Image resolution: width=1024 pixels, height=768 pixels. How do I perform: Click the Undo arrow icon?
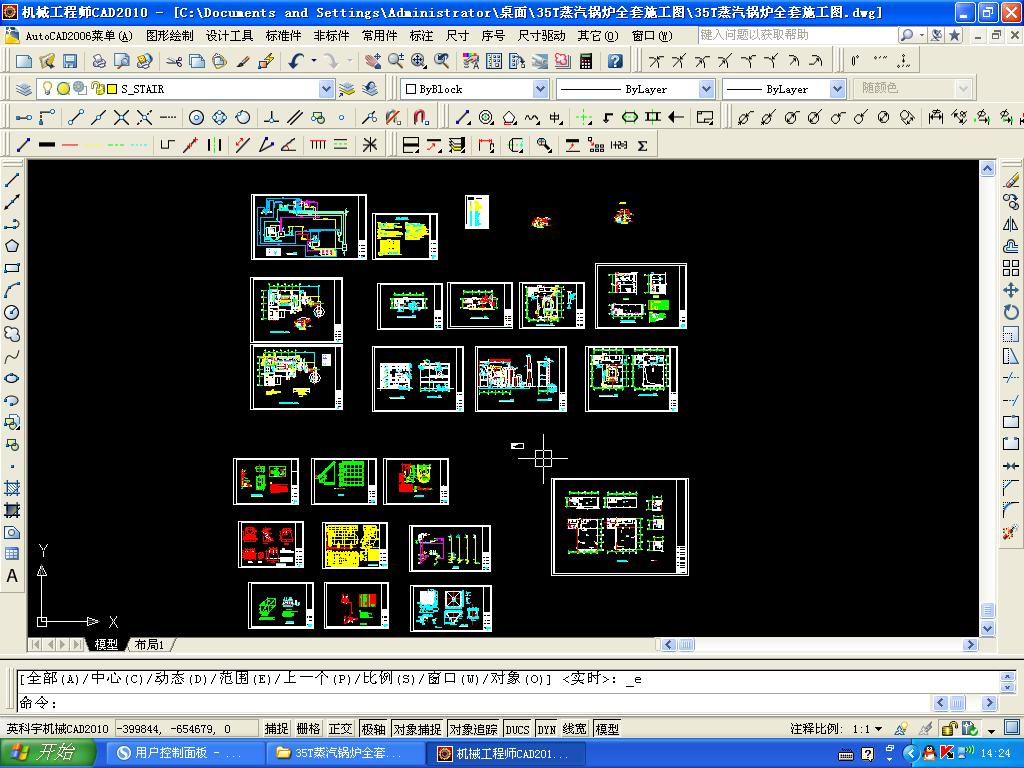[296, 61]
